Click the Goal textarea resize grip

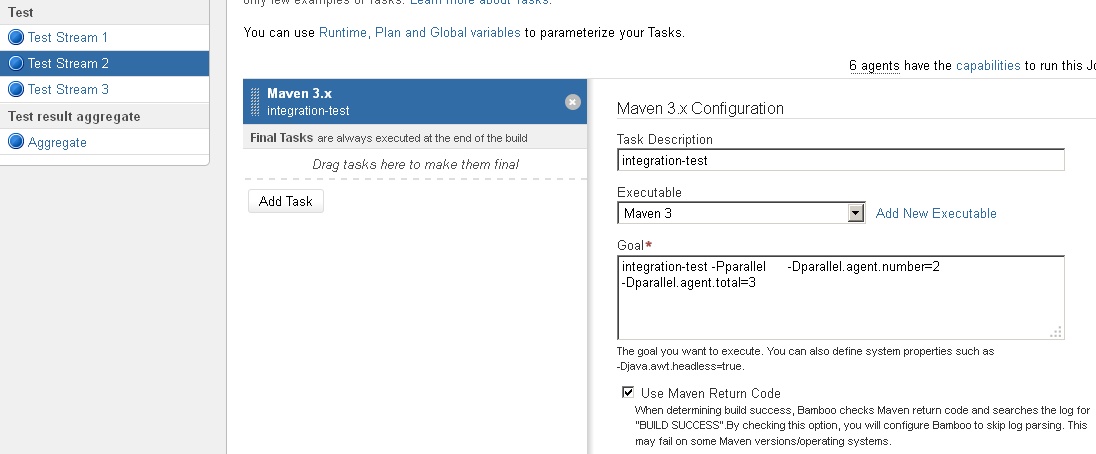(1056, 332)
